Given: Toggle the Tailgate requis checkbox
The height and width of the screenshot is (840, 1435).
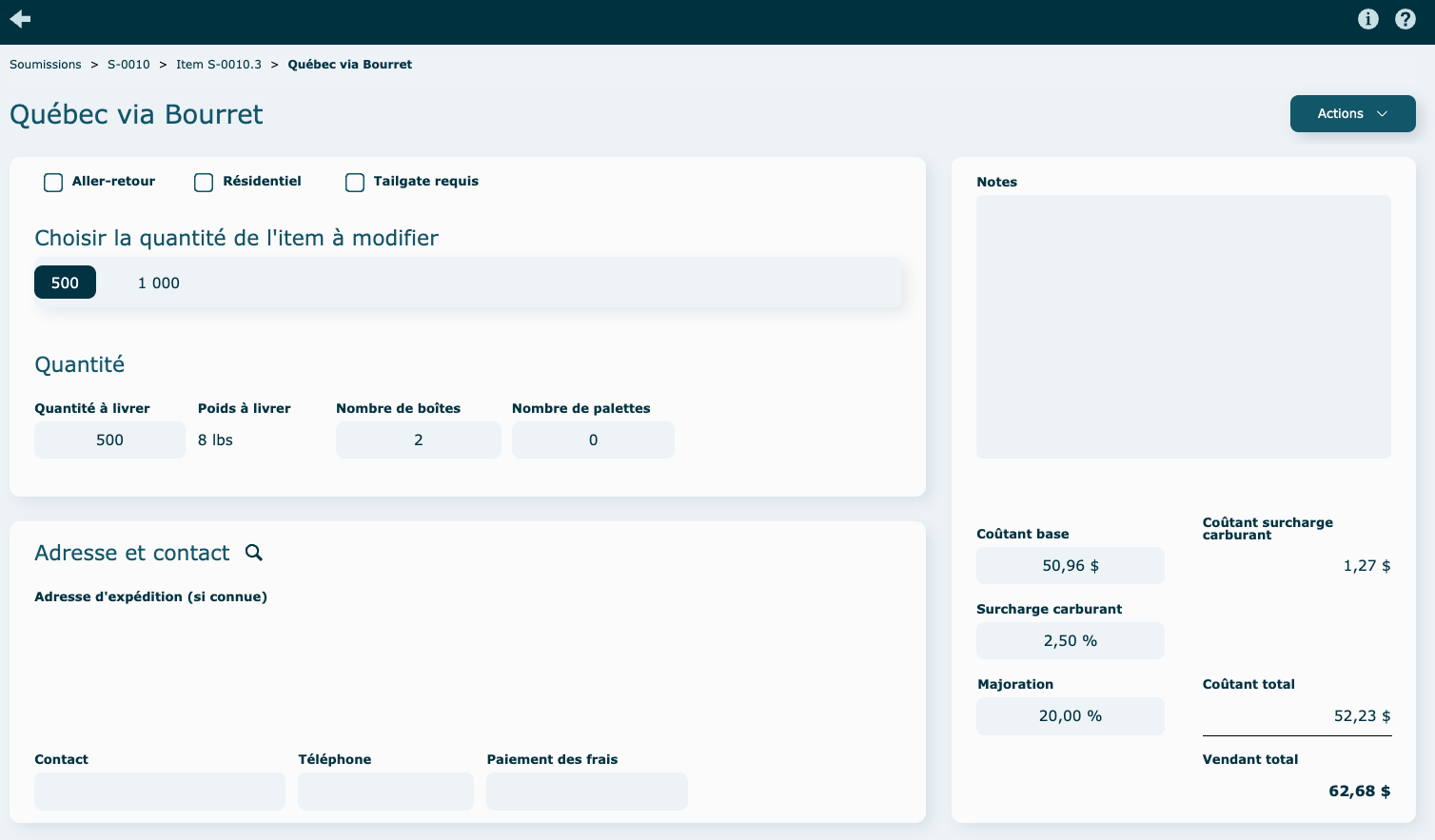Looking at the screenshot, I should [355, 183].
